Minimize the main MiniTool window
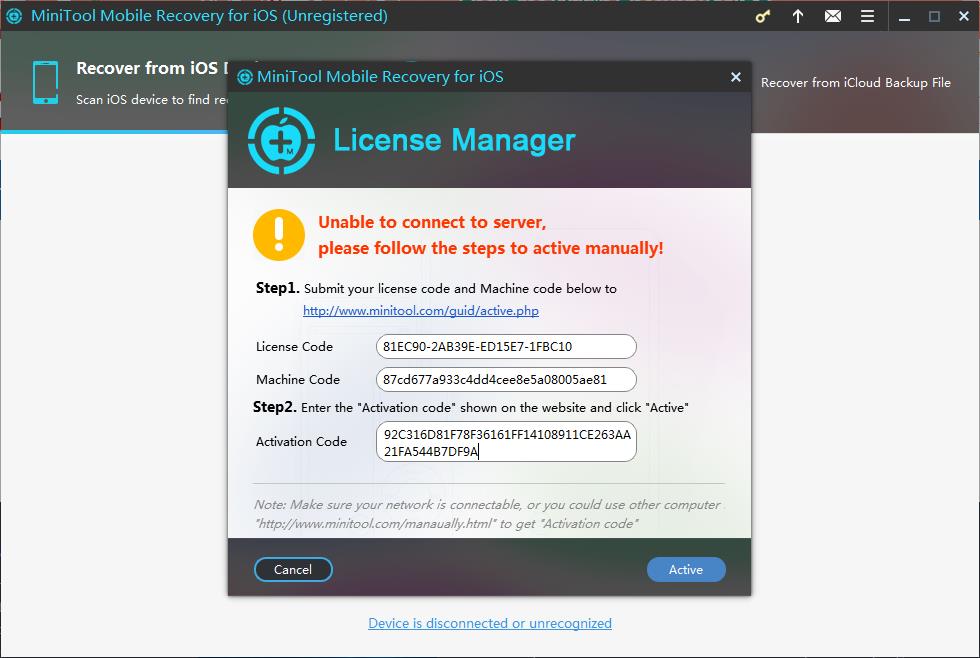Screen dimensions: 980x658 (904, 17)
